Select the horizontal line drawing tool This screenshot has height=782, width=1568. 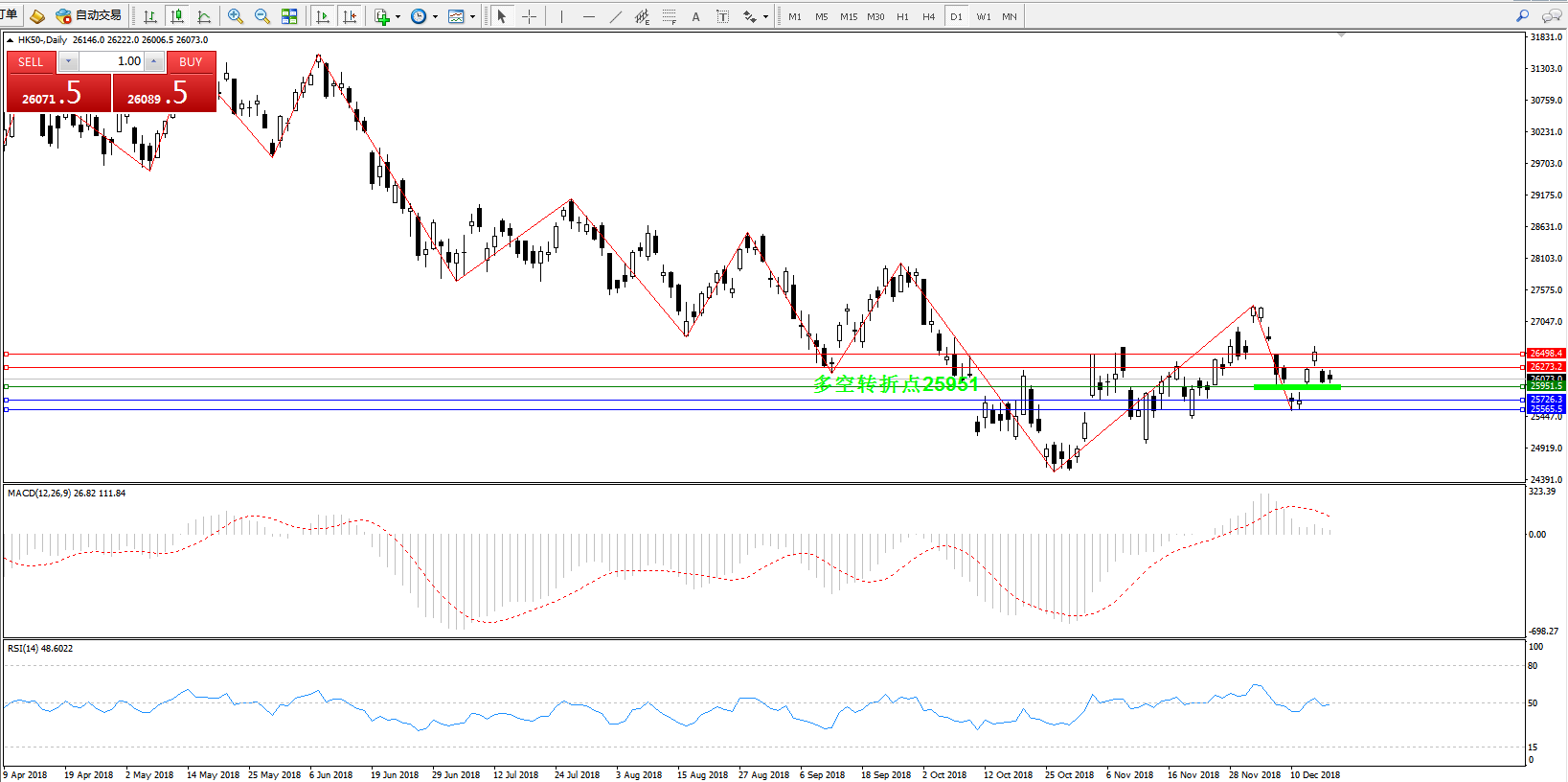[x=588, y=16]
